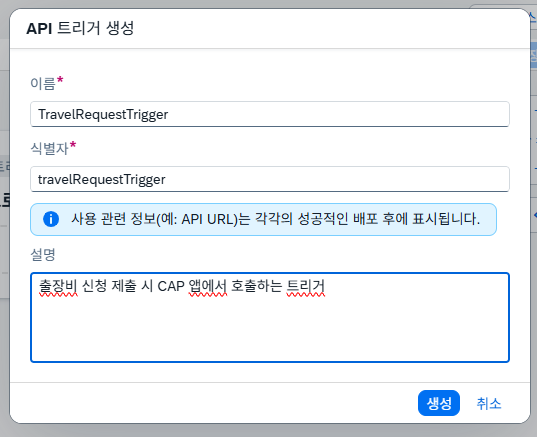This screenshot has height=437, width=537.
Task: Click the blue information icon in message strip
Action: [x=51, y=219]
